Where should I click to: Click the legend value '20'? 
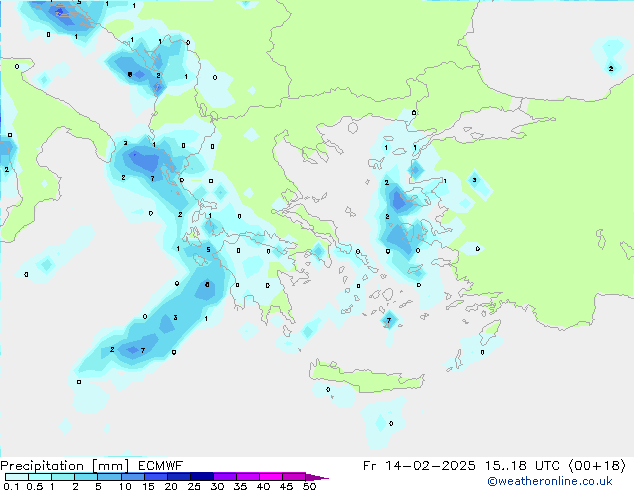coord(171,486)
